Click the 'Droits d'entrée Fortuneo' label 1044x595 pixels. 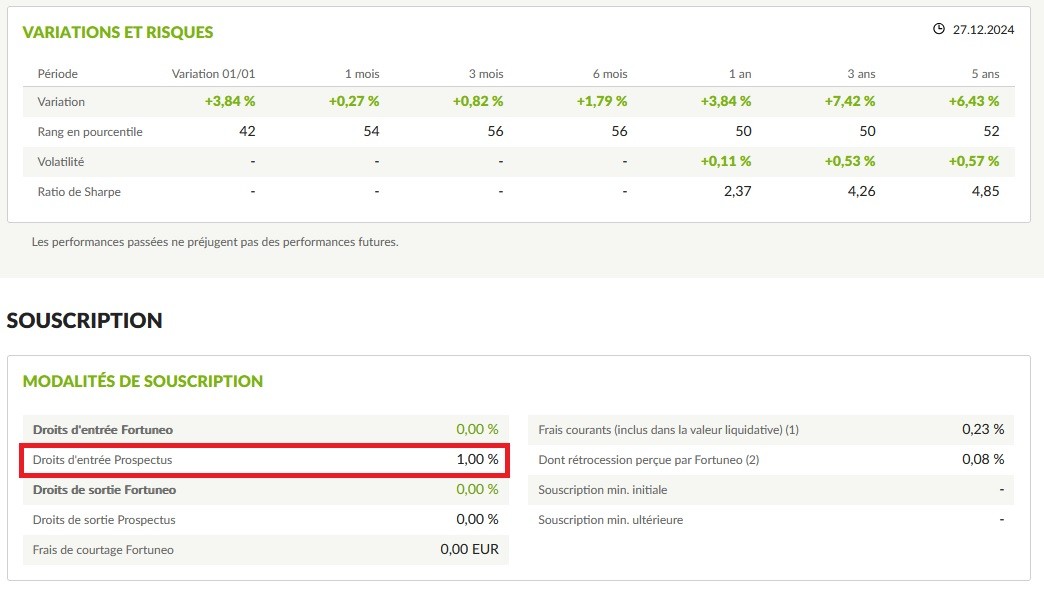(103, 430)
